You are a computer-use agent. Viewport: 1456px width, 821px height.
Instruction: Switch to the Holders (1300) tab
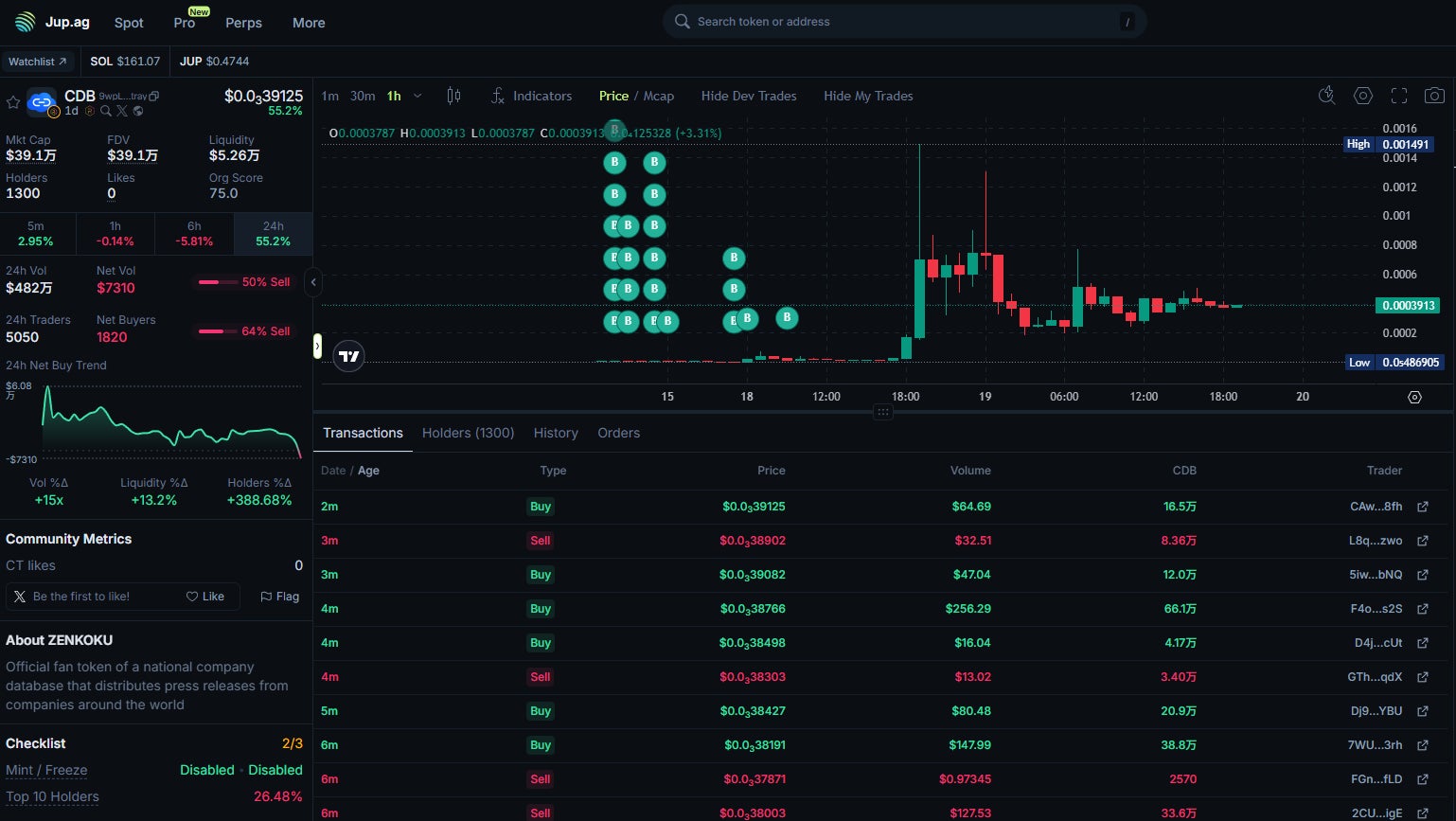pyautogui.click(x=469, y=433)
